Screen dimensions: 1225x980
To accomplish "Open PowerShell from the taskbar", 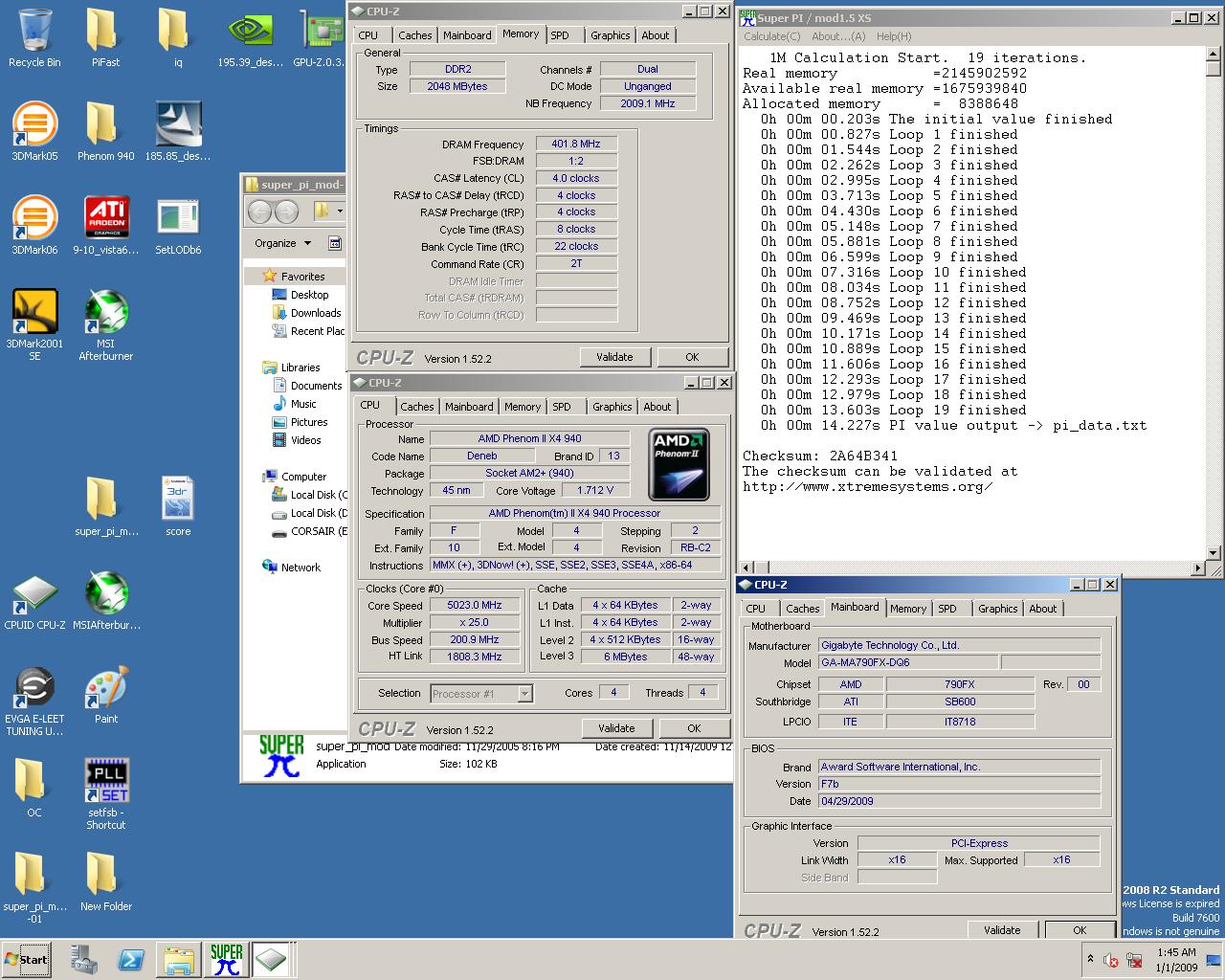I will point(131,960).
